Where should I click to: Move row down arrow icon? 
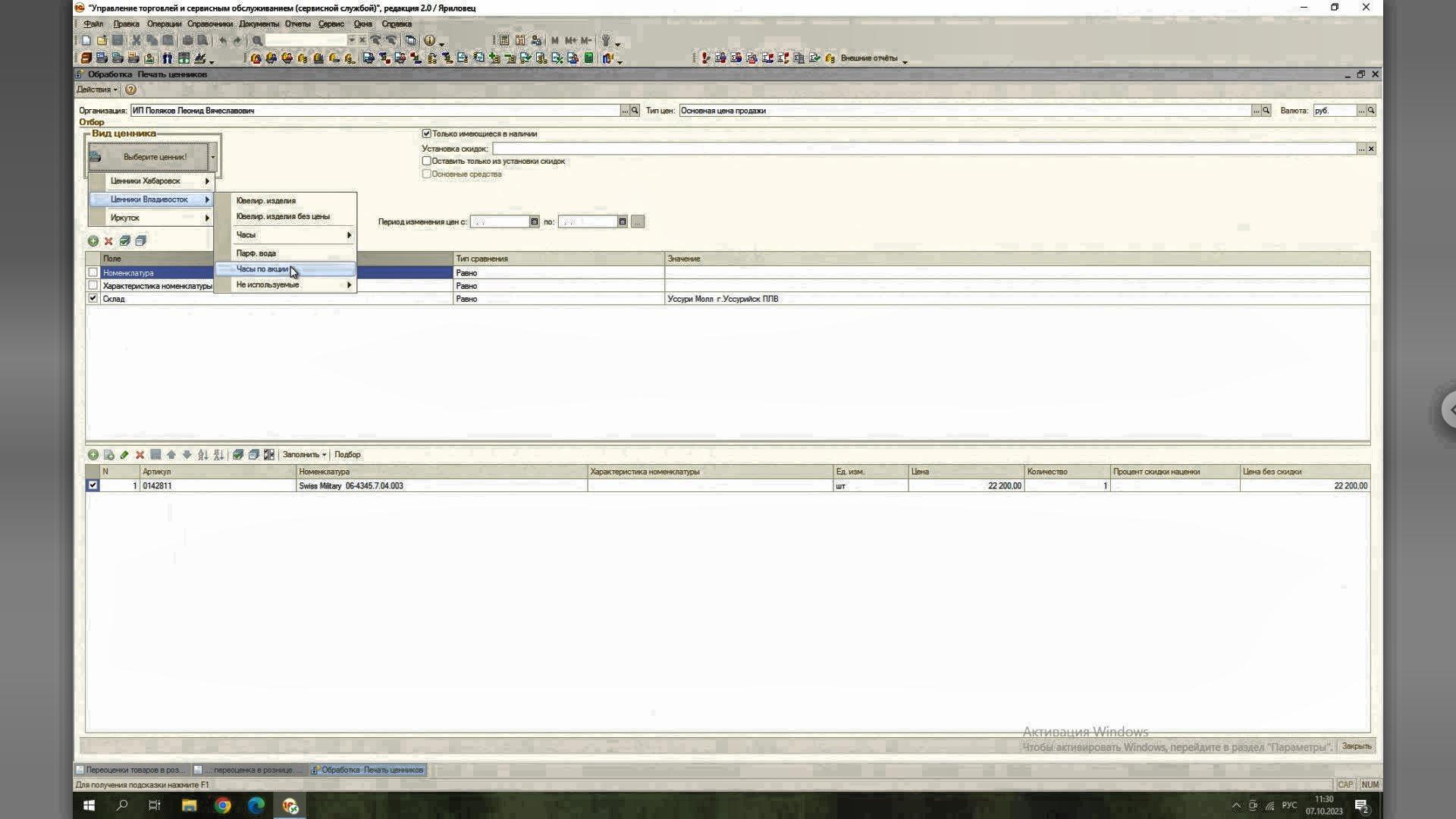[187, 455]
